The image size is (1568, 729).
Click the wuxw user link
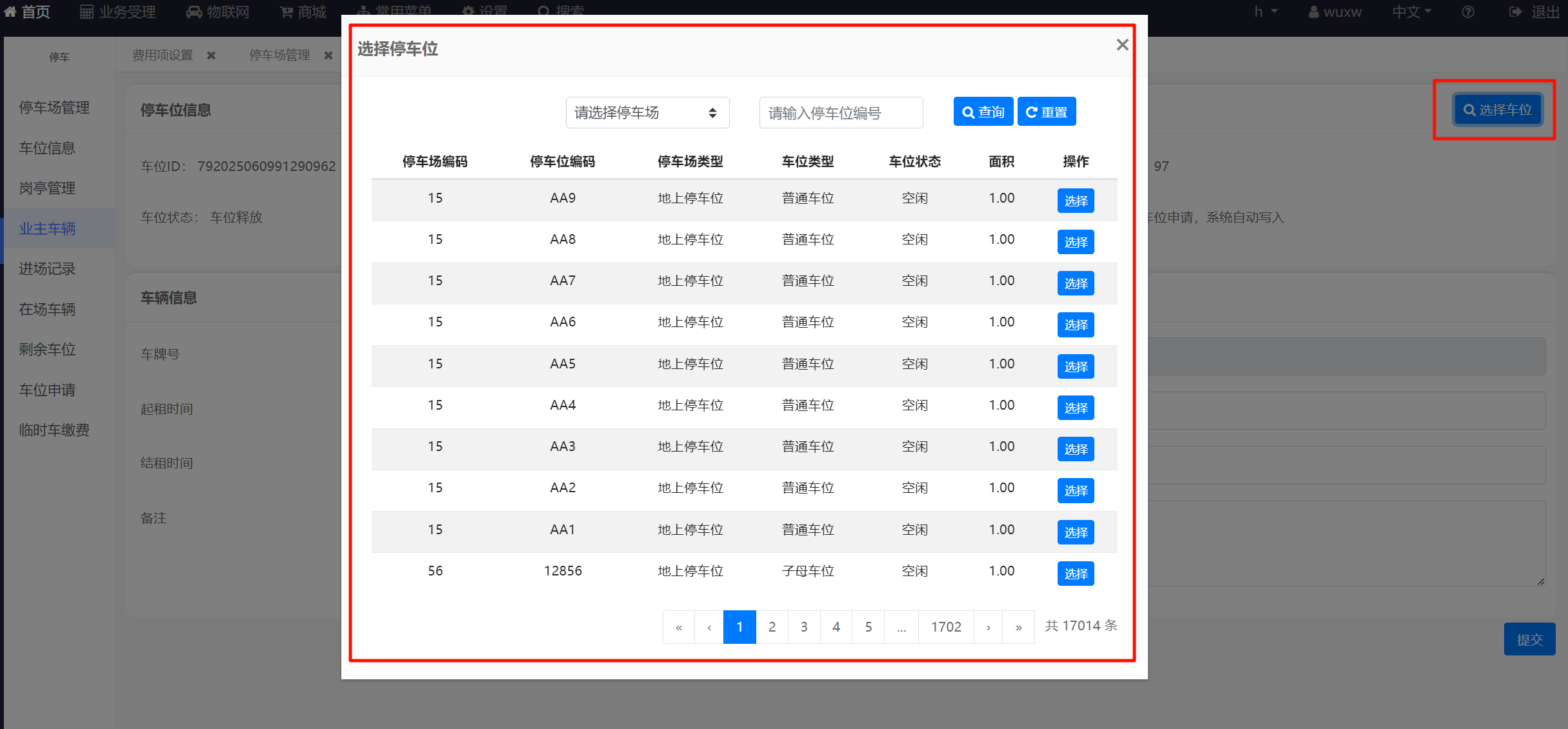(1334, 12)
